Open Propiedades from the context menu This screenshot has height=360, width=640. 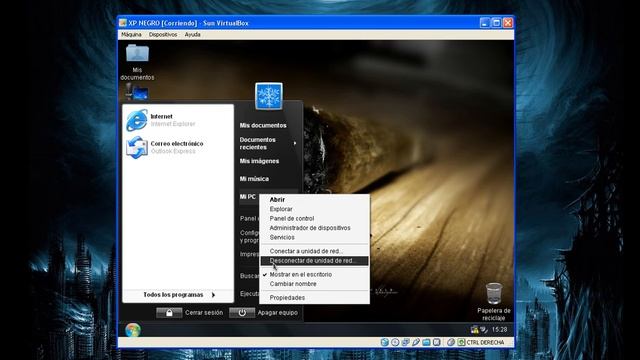coord(314,298)
